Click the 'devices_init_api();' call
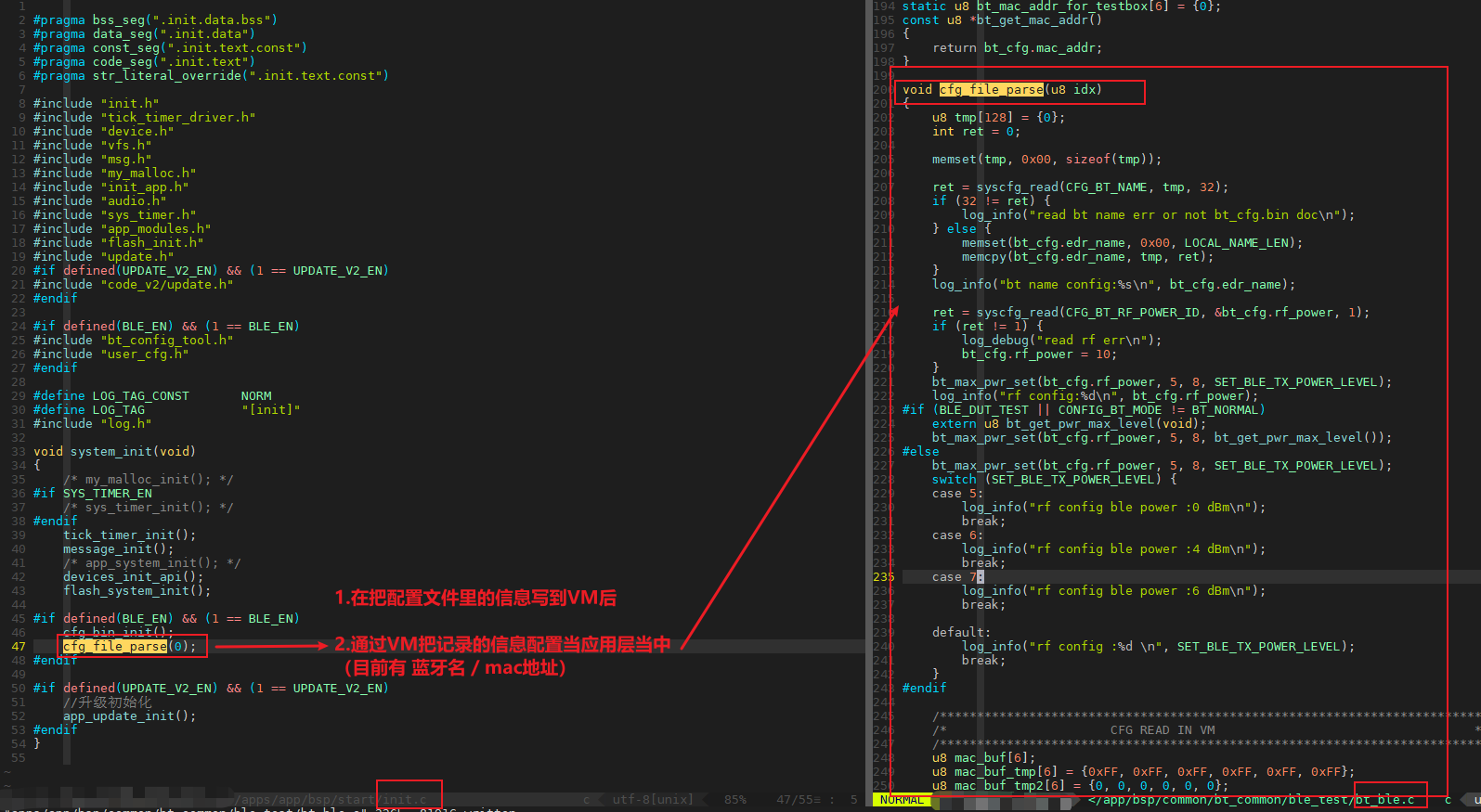 point(133,576)
